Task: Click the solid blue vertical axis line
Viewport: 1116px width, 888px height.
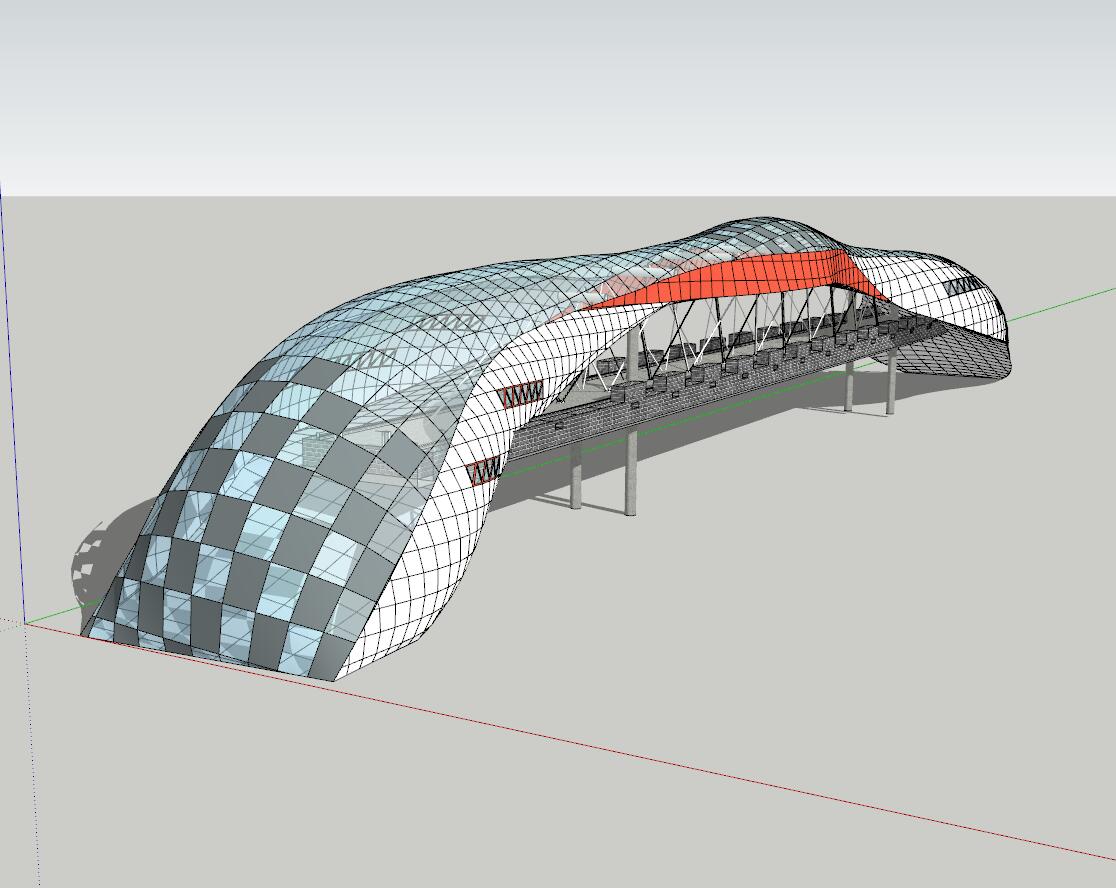Action: point(8,400)
